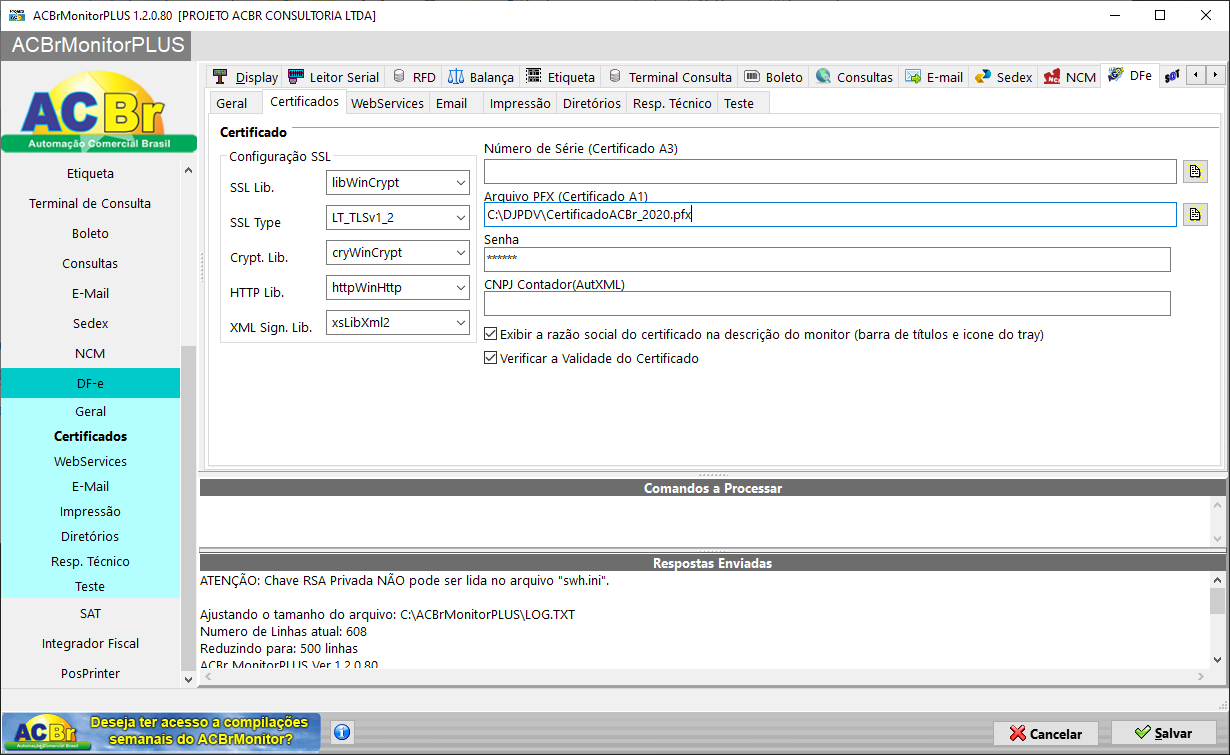
Task: Select E-Mail under Consultas in the sidebar
Action: point(90,293)
